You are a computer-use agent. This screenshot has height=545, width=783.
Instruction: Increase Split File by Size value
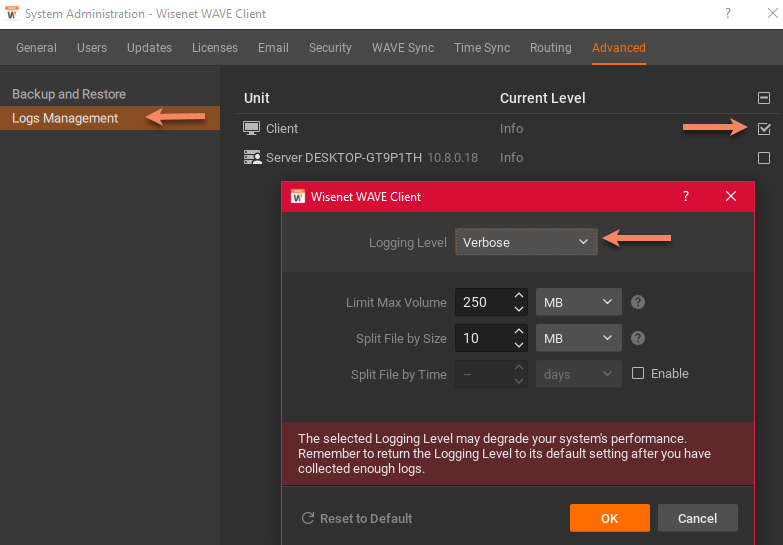click(x=519, y=332)
